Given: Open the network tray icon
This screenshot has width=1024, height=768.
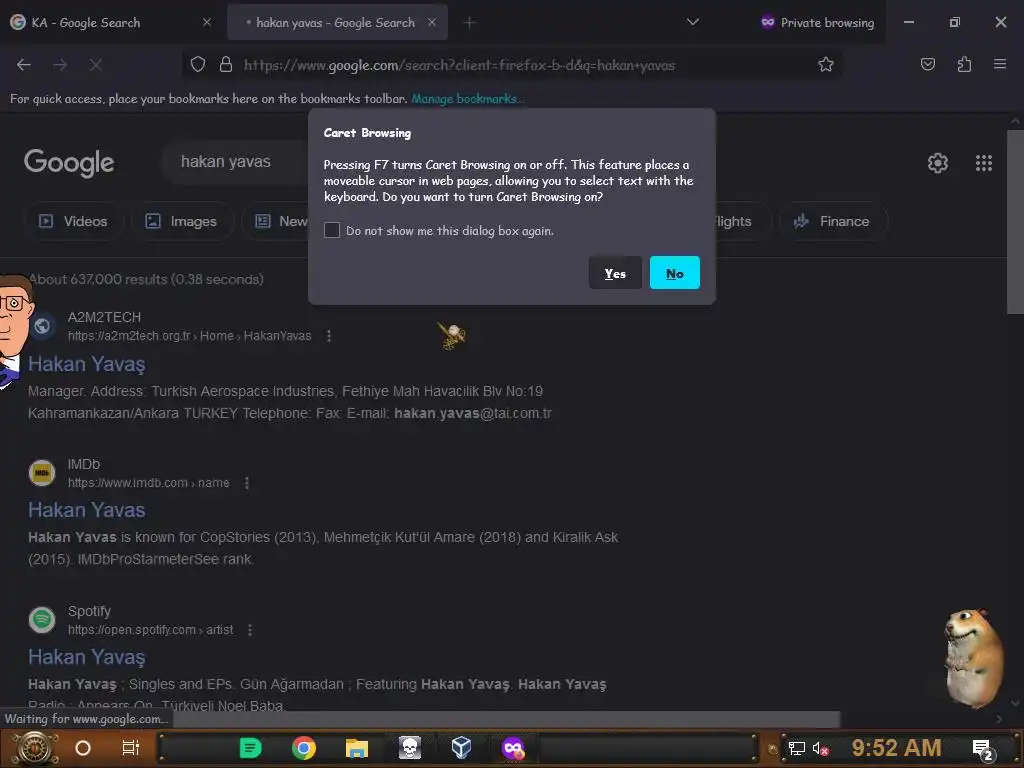Looking at the screenshot, I should 796,748.
